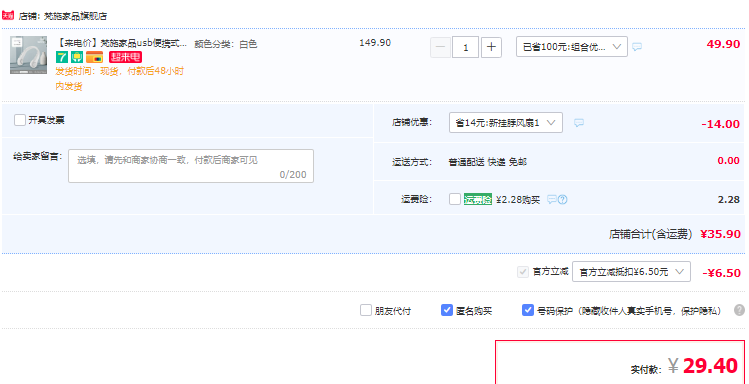Open the 已省100元 combo discount dropdown
This screenshot has width=749, height=384.
pos(572,47)
